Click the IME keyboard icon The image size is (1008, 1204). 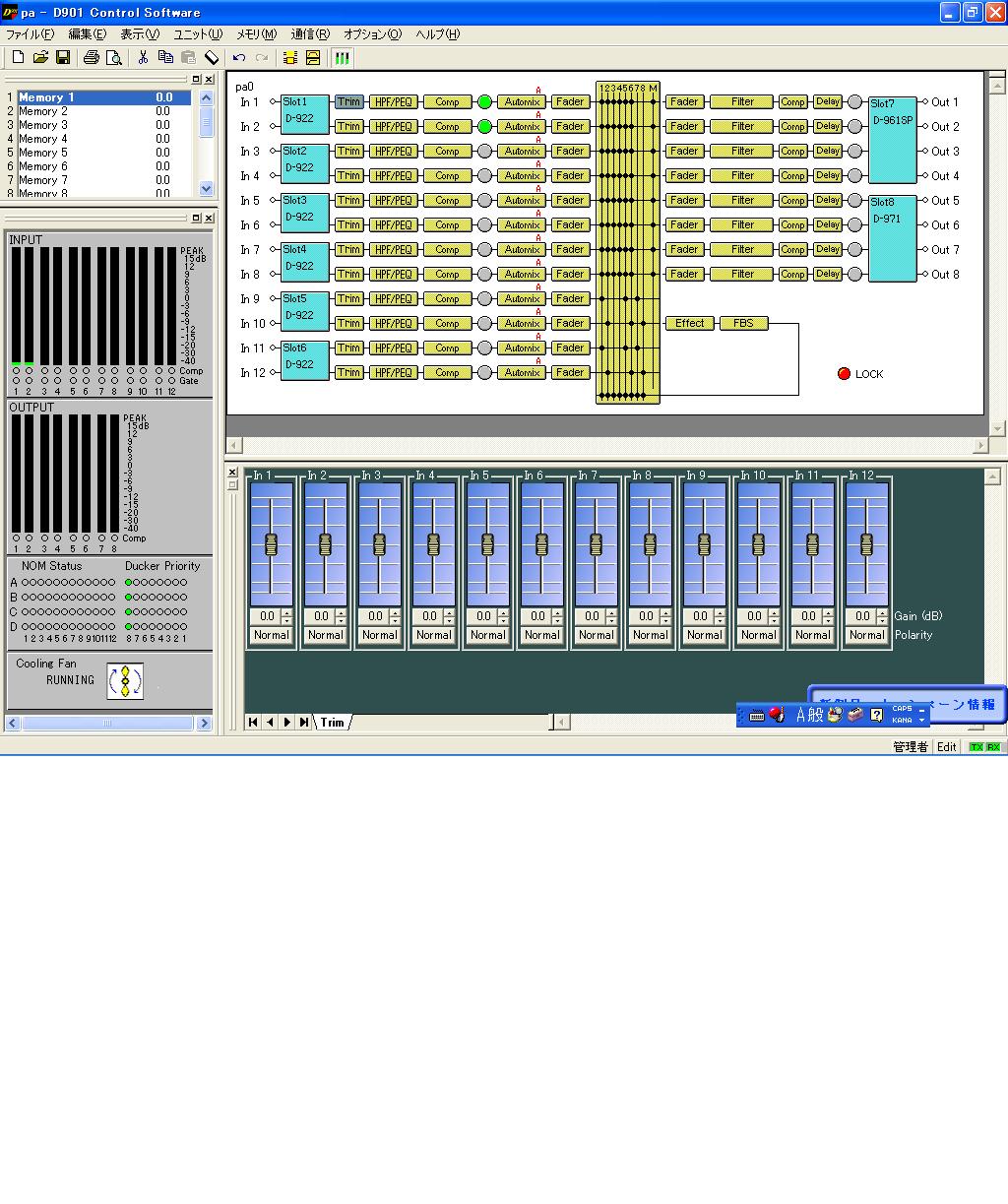pyautogui.click(x=756, y=716)
